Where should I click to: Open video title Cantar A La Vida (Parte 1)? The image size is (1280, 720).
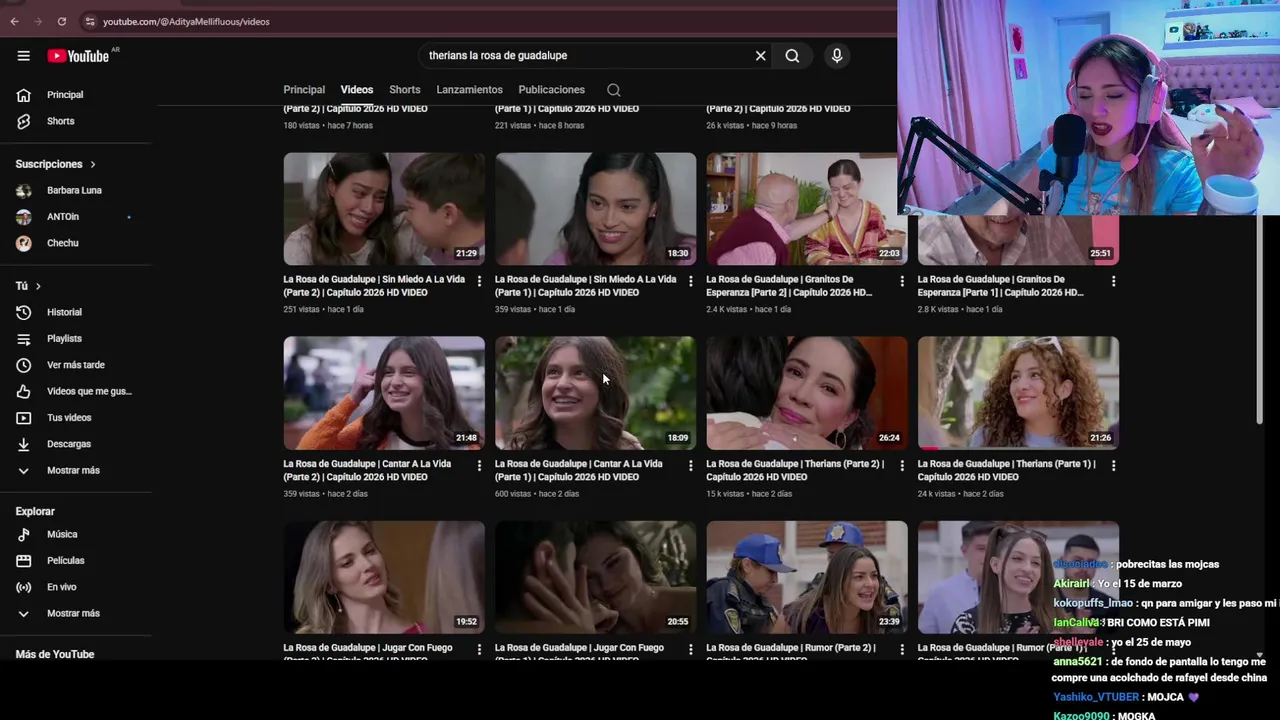(579, 470)
